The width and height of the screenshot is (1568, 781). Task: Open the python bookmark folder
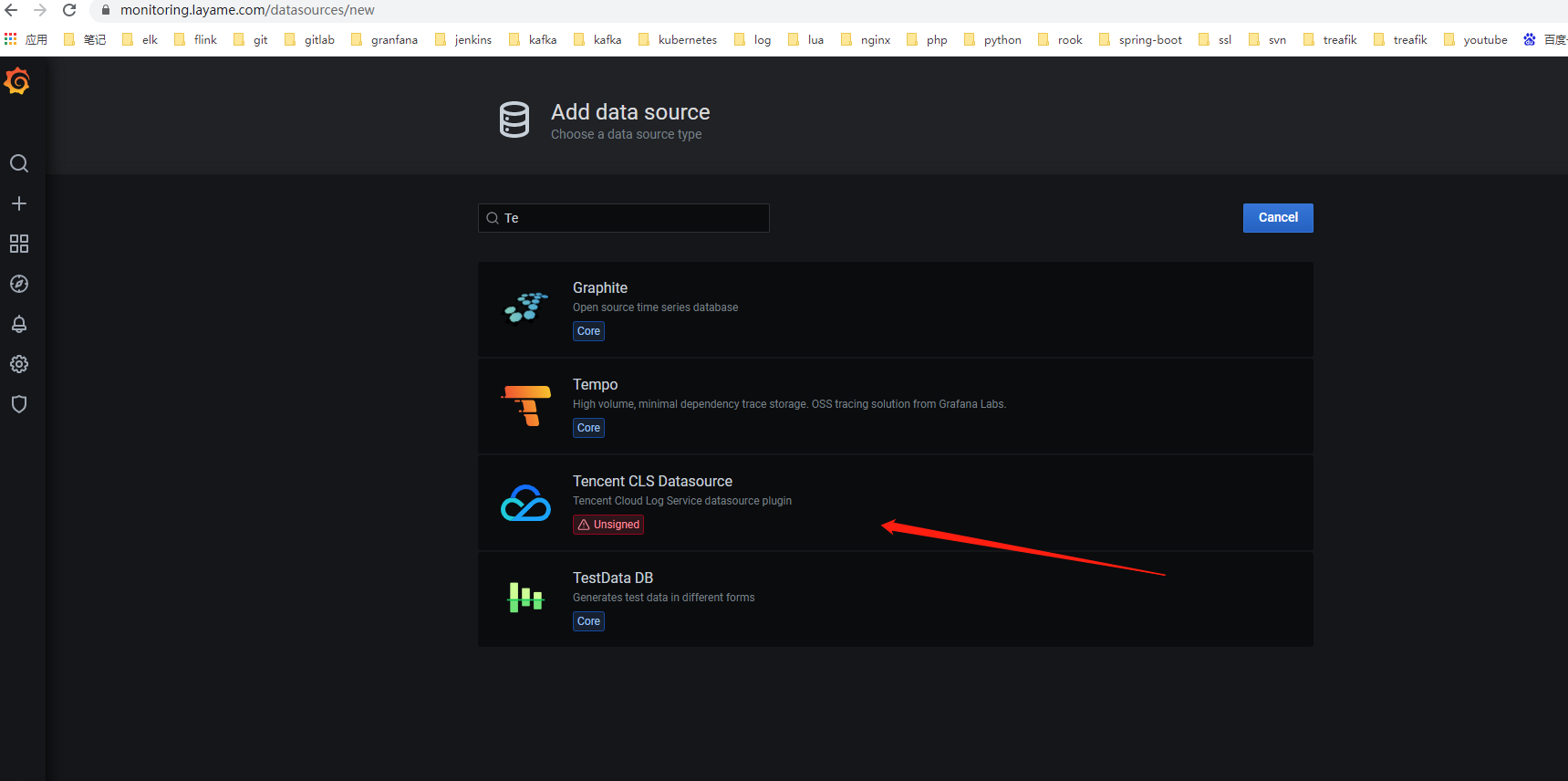993,39
